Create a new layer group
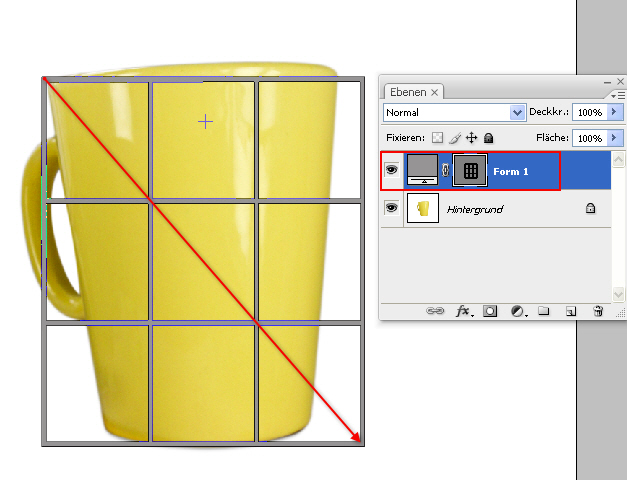This screenshot has width=627, height=480. [x=544, y=311]
